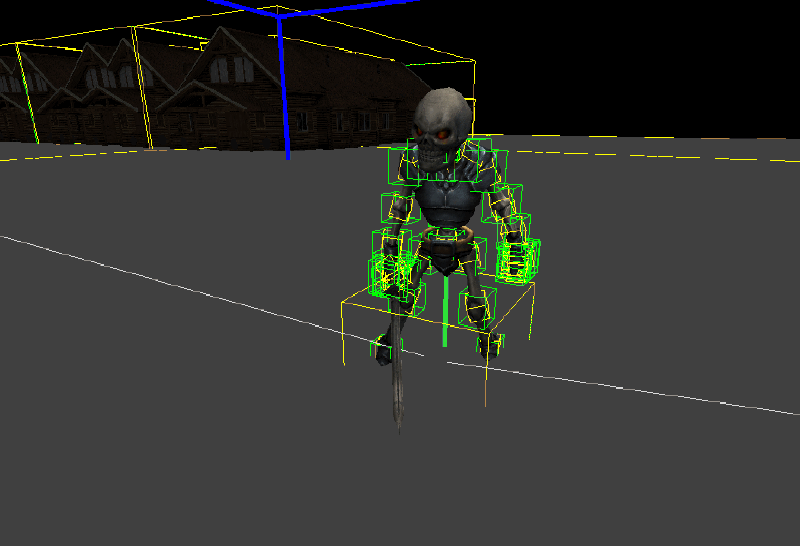
Task: Select the green vertical marker under the skeleton
Action: coord(445,312)
